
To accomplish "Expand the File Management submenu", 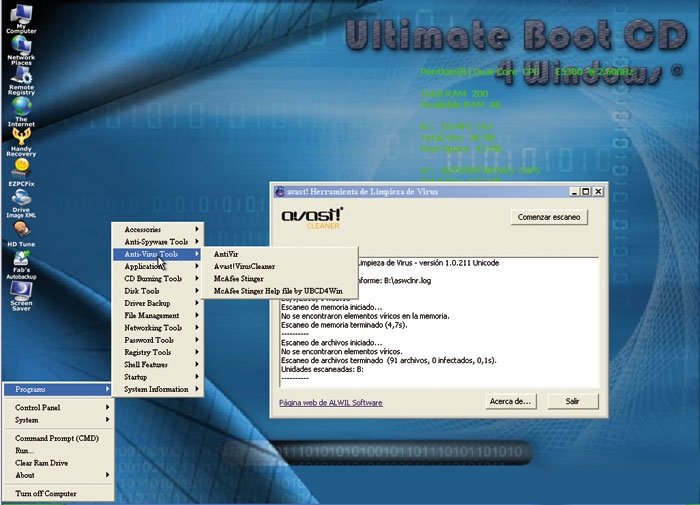I will tap(158, 315).
